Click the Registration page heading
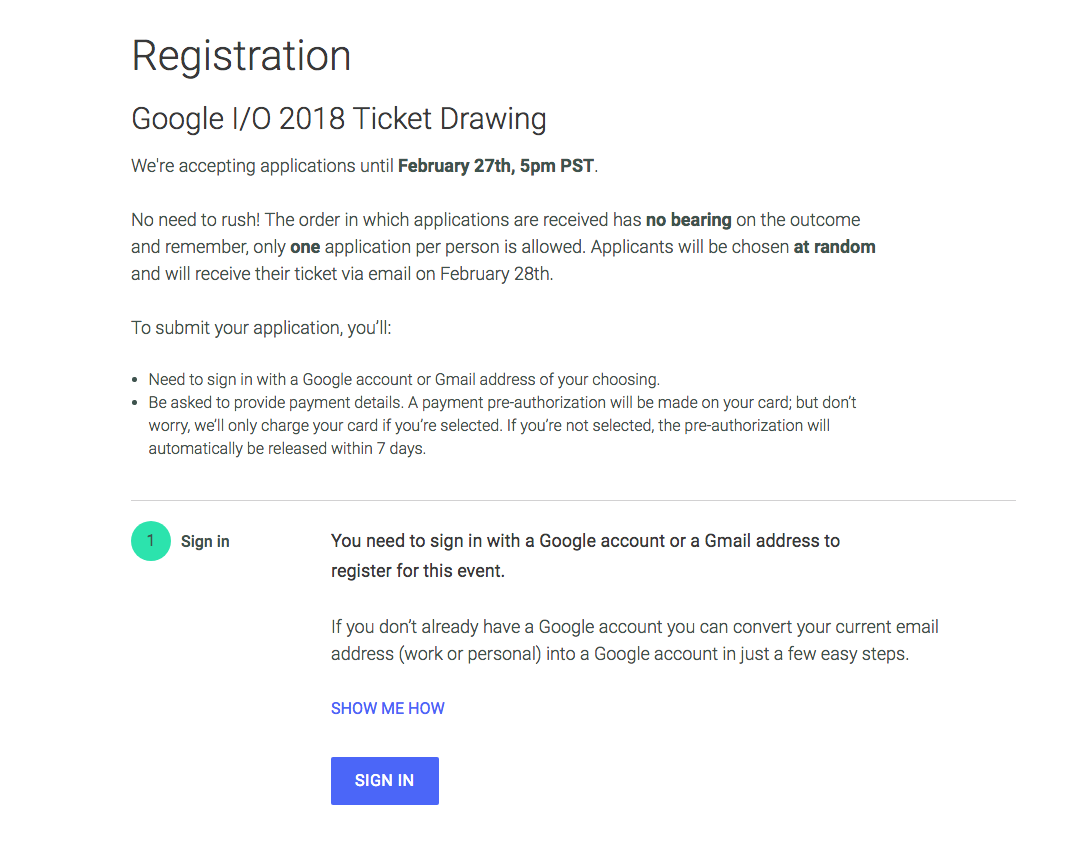The image size is (1084, 845). (241, 56)
